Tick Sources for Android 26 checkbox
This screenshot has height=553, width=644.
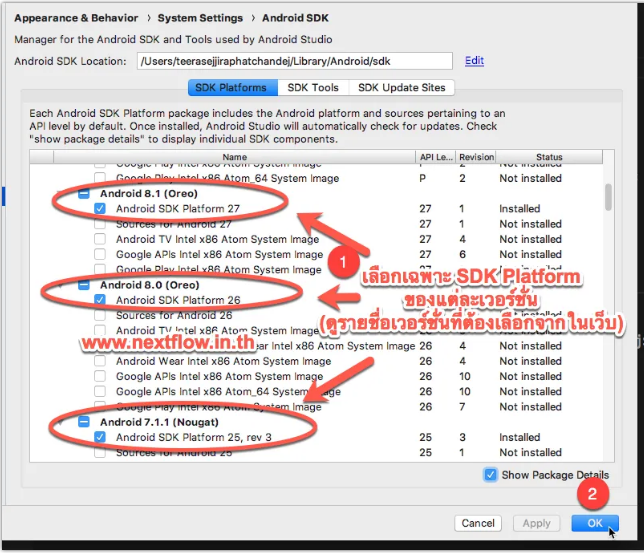[x=100, y=315]
